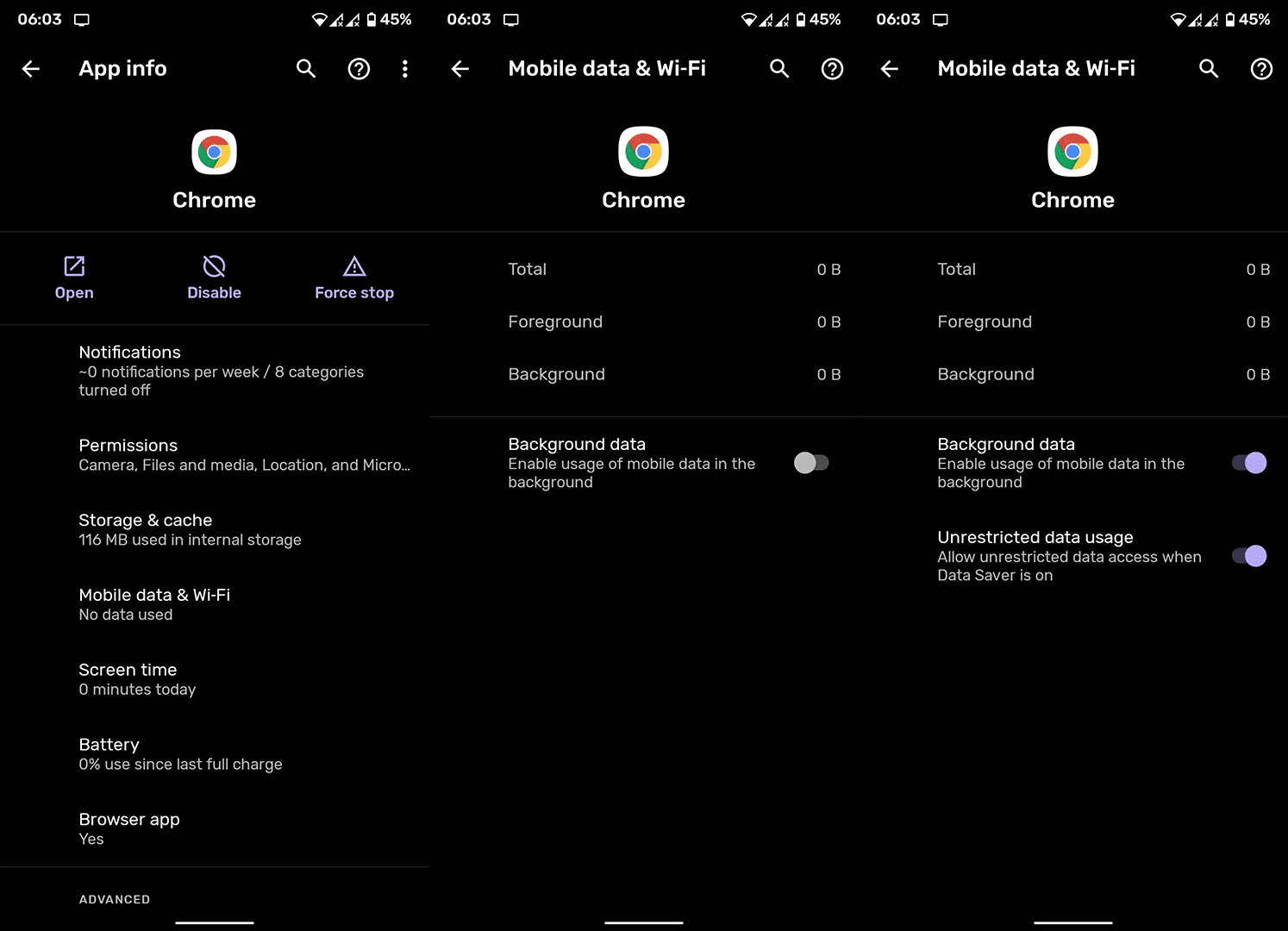Open help on the App info screen
Screen dimensions: 1288x931
tap(359, 69)
